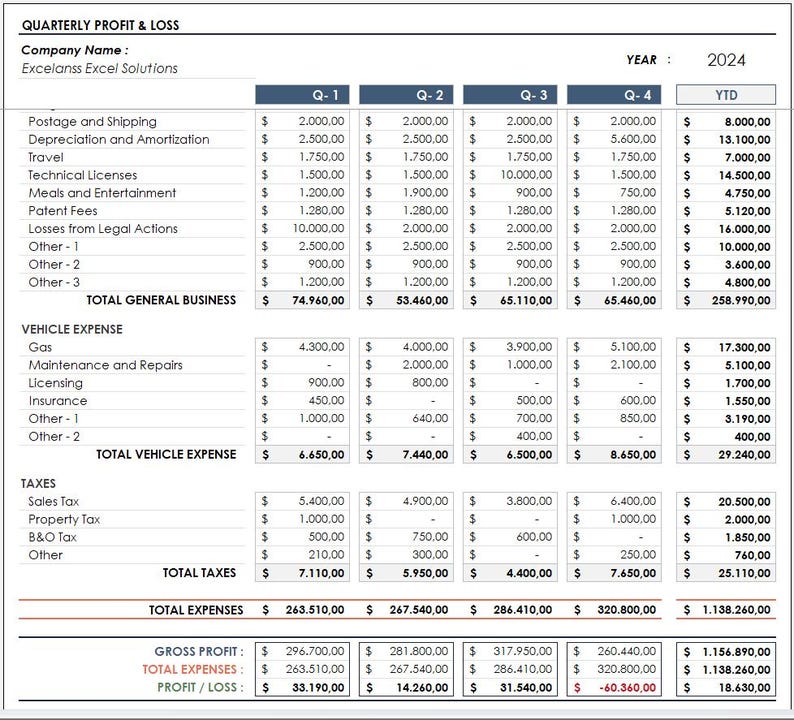
Task: Click the Q- 3 column header
Action: coord(510,95)
